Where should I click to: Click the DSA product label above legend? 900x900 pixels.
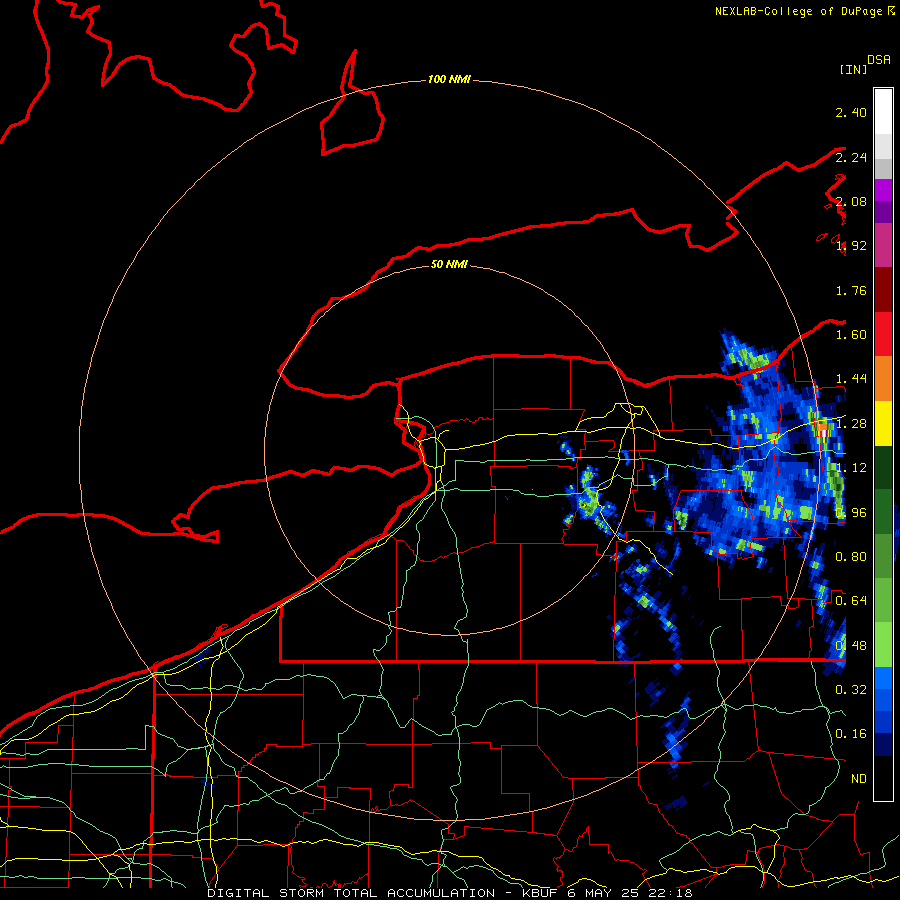click(879, 59)
